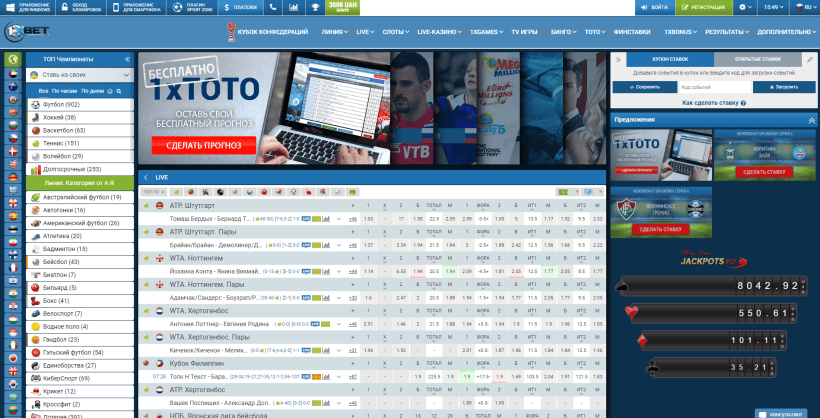Expand markets chevron for Томаш Бердых match
The height and width of the screenshot is (418, 820).
pos(339,219)
